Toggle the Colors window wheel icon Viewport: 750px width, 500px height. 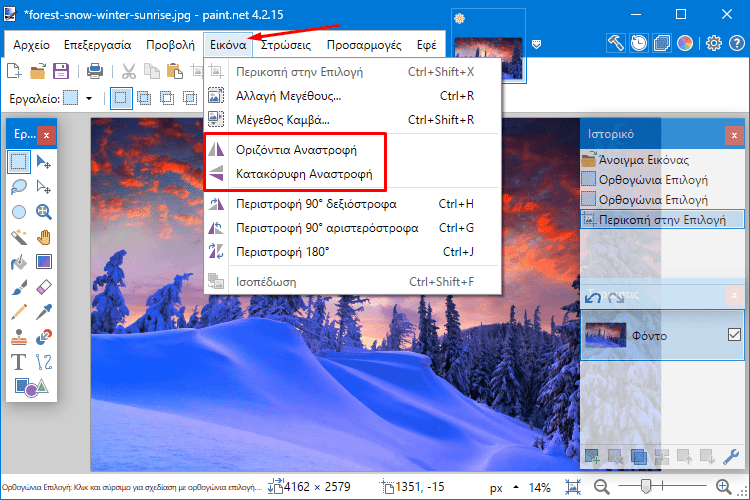click(x=685, y=43)
